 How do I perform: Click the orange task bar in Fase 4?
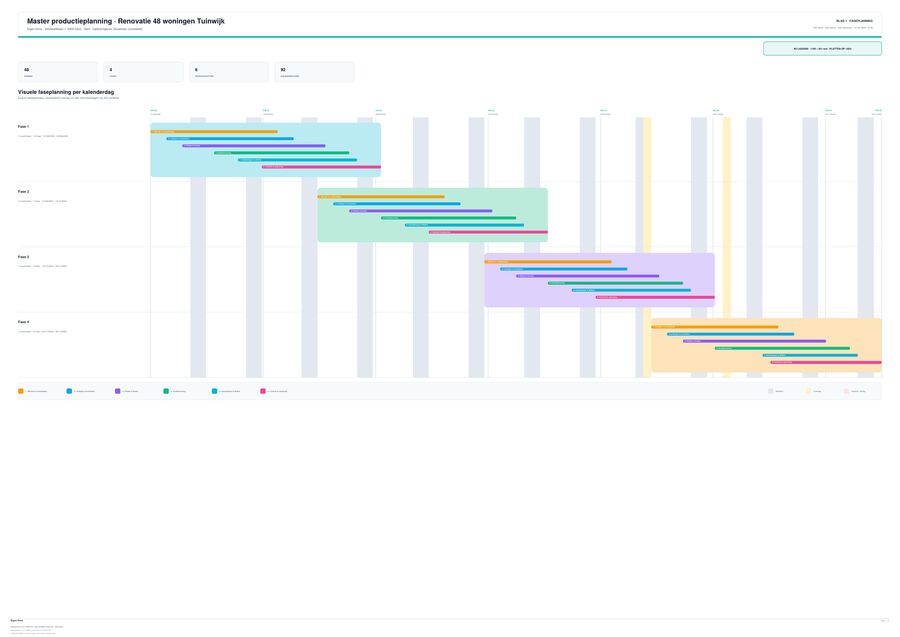pos(715,327)
